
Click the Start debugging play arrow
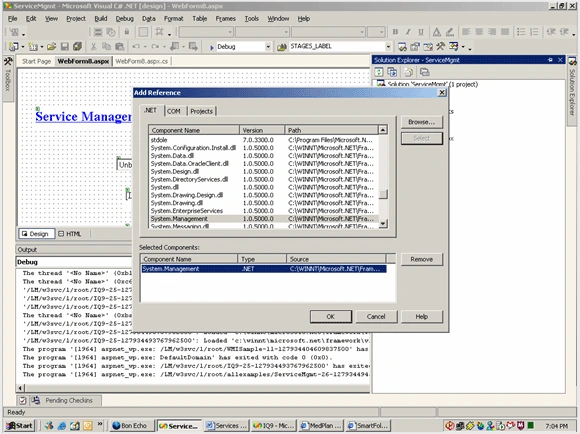pos(212,47)
